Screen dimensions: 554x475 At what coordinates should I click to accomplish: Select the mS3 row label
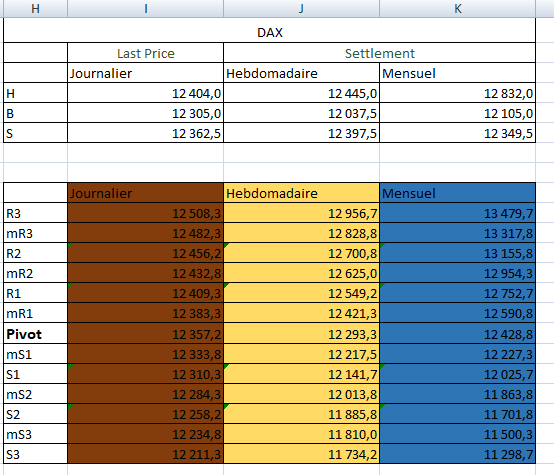pos(35,434)
